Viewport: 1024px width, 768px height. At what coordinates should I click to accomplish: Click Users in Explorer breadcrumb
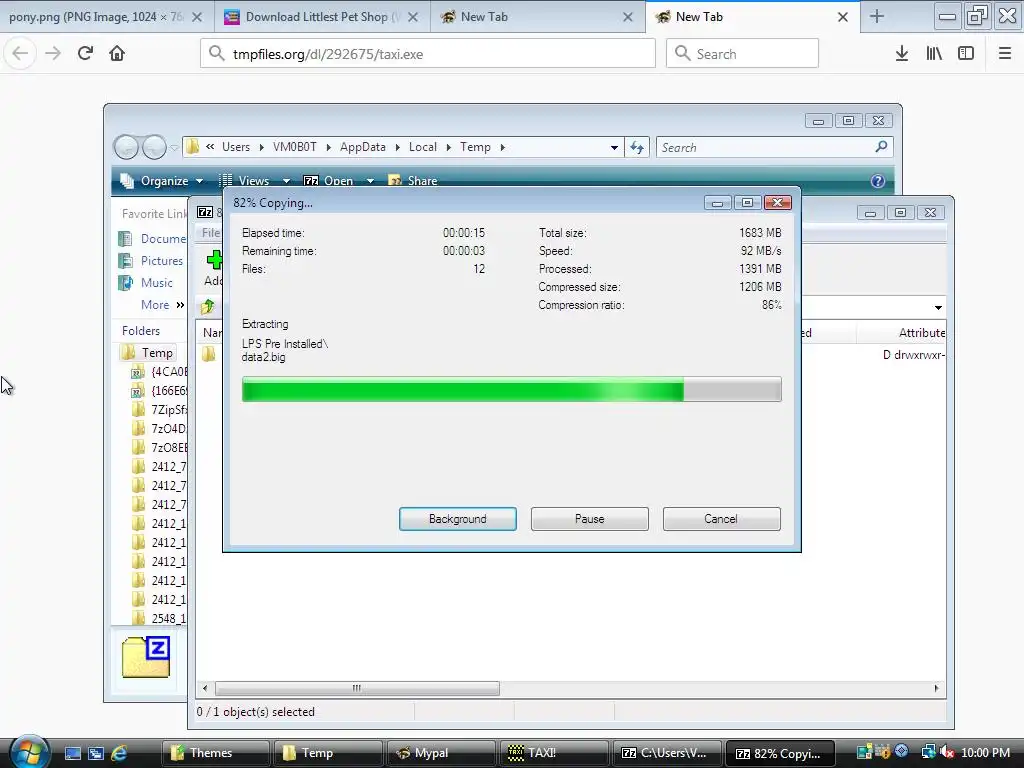(x=236, y=147)
